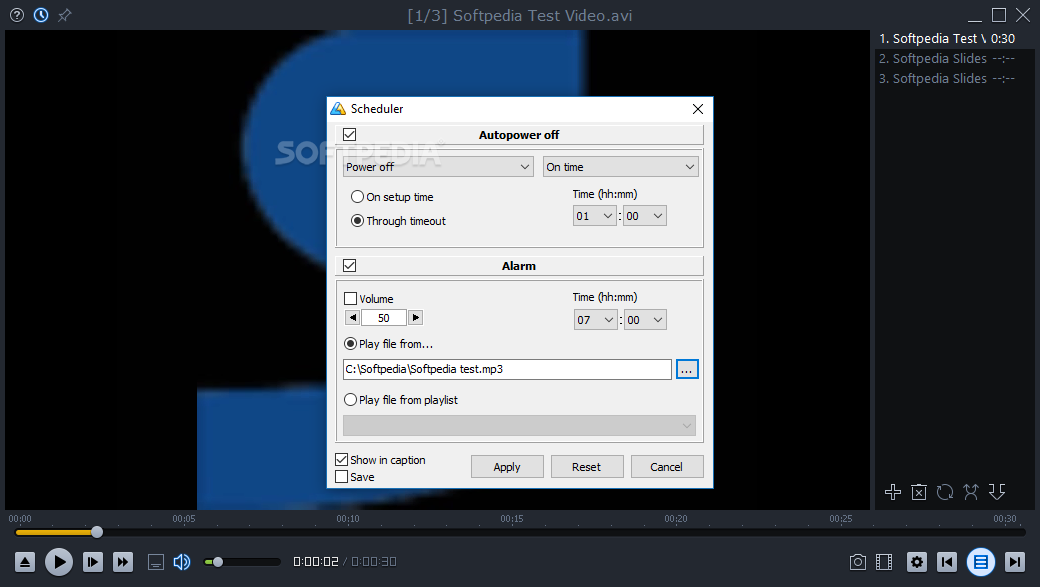This screenshot has height=587, width=1040.
Task: Open autopower hour dropdown showing 01
Action: [594, 216]
